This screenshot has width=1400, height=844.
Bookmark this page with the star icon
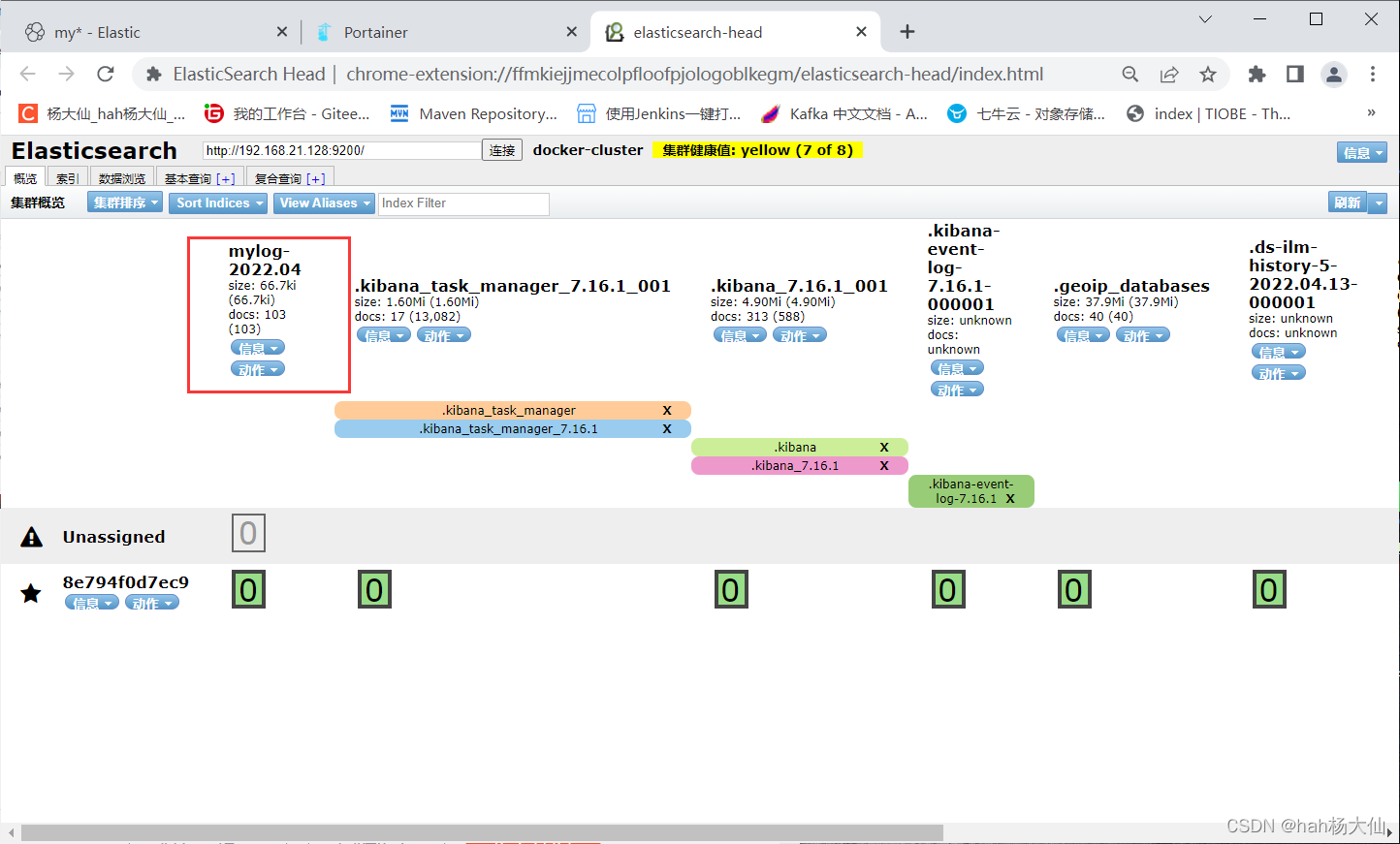click(x=1208, y=74)
